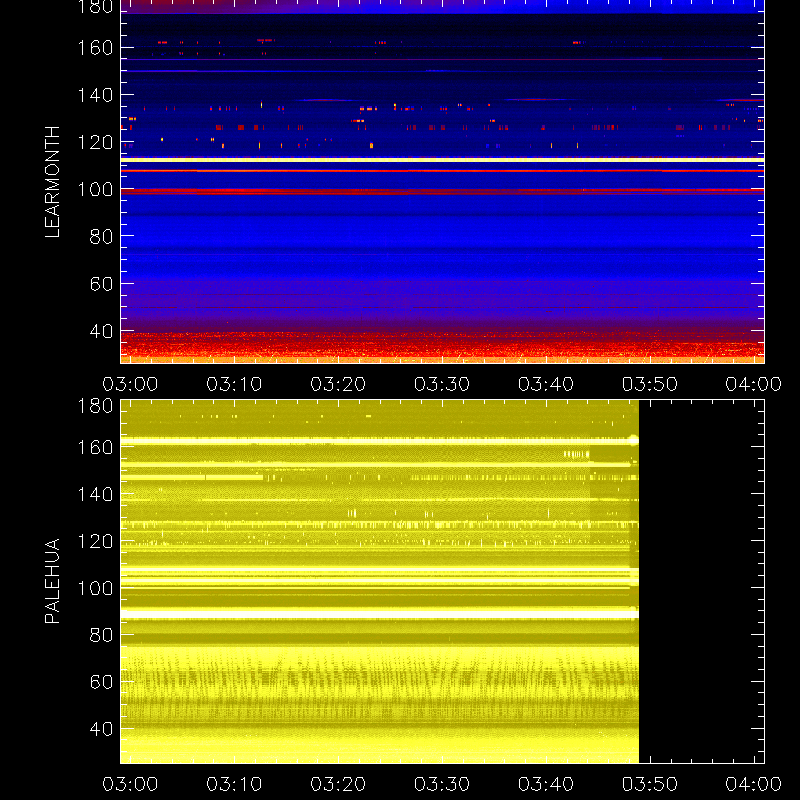800x800 pixels.
Task: Click the 80 frequency tick label on Palehua plot
Action: pyautogui.click(x=101, y=635)
